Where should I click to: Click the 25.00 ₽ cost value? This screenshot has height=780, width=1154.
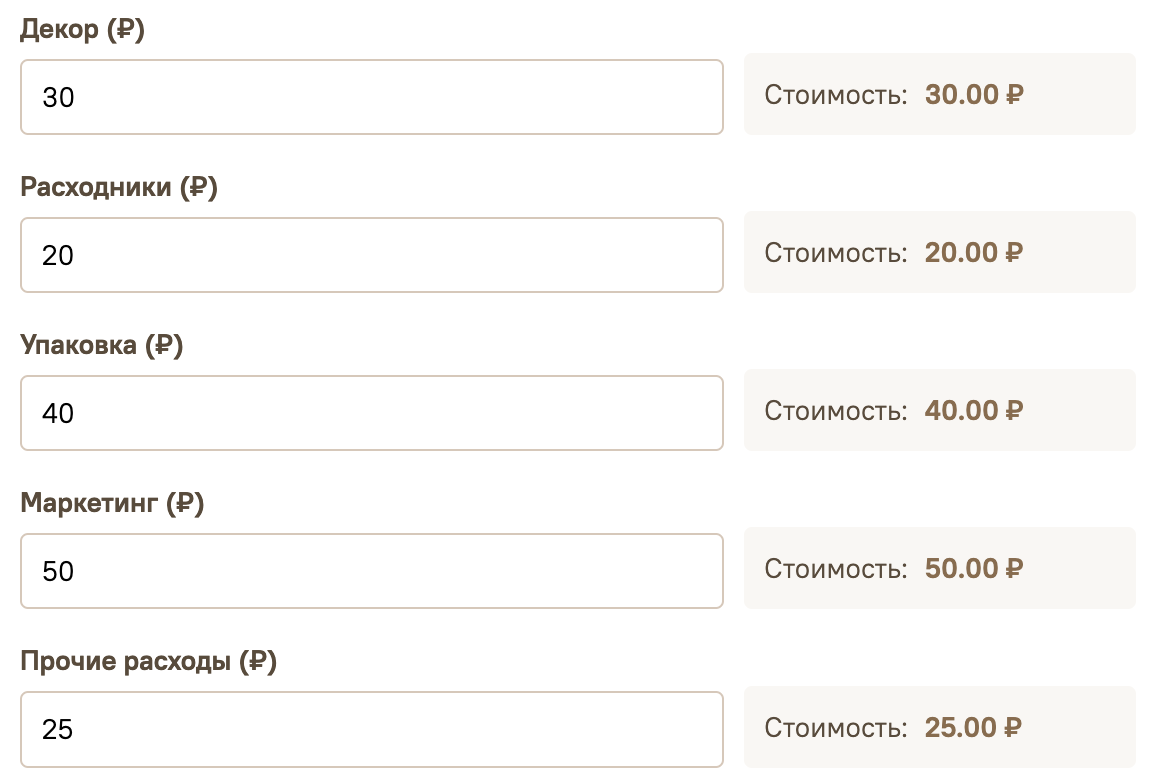tap(973, 727)
